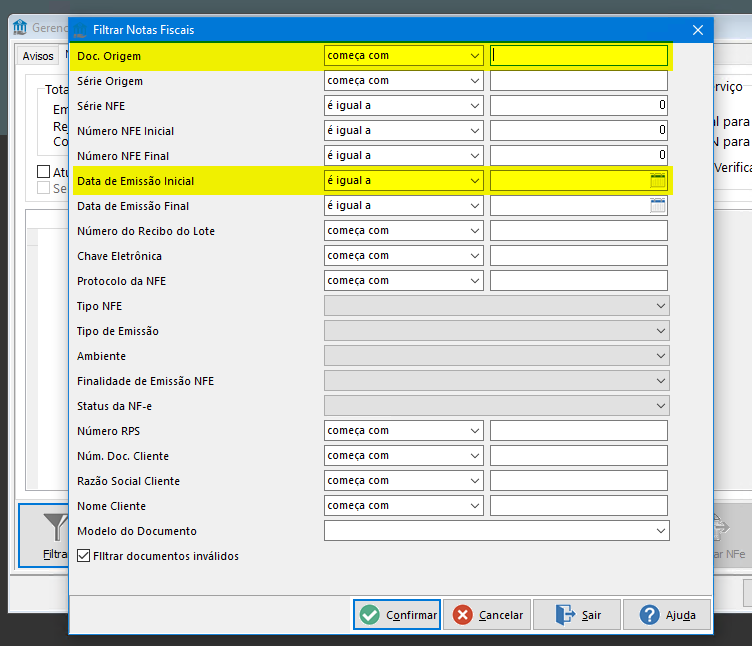Viewport: 752px width, 646px height.
Task: Open Chave Eletrônica operator dropdown
Action: coord(403,256)
